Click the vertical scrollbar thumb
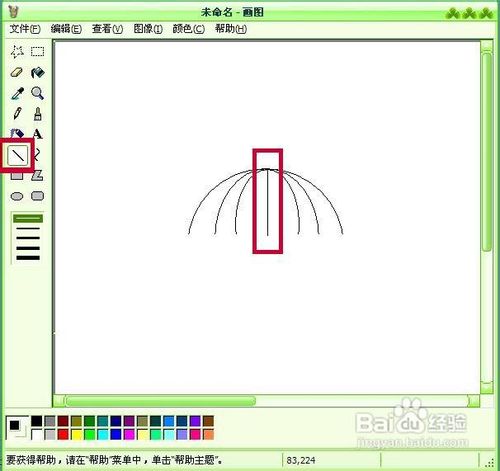 487,152
